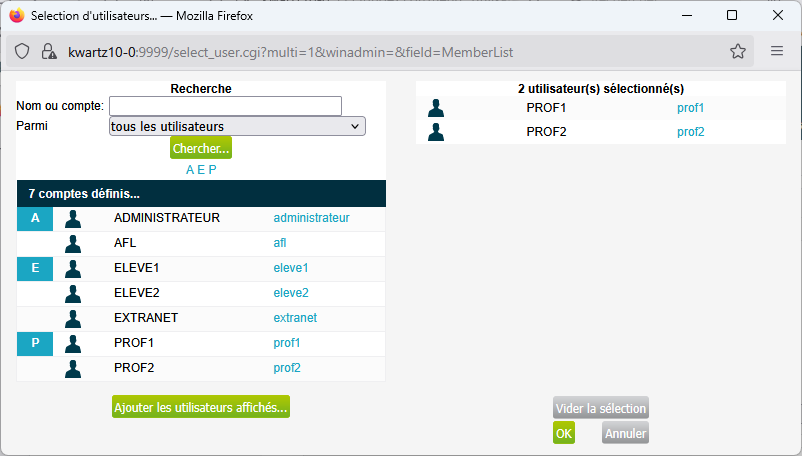802x456 pixels.
Task: Click the user icon beside EXTRANET
Action: (x=73, y=319)
